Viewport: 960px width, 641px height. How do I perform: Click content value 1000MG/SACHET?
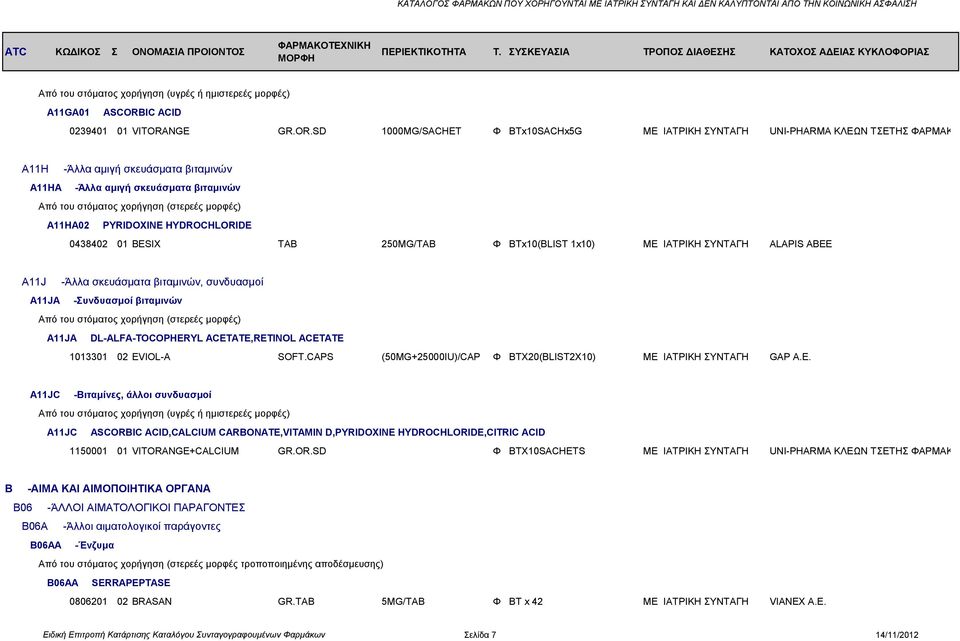click(x=421, y=131)
